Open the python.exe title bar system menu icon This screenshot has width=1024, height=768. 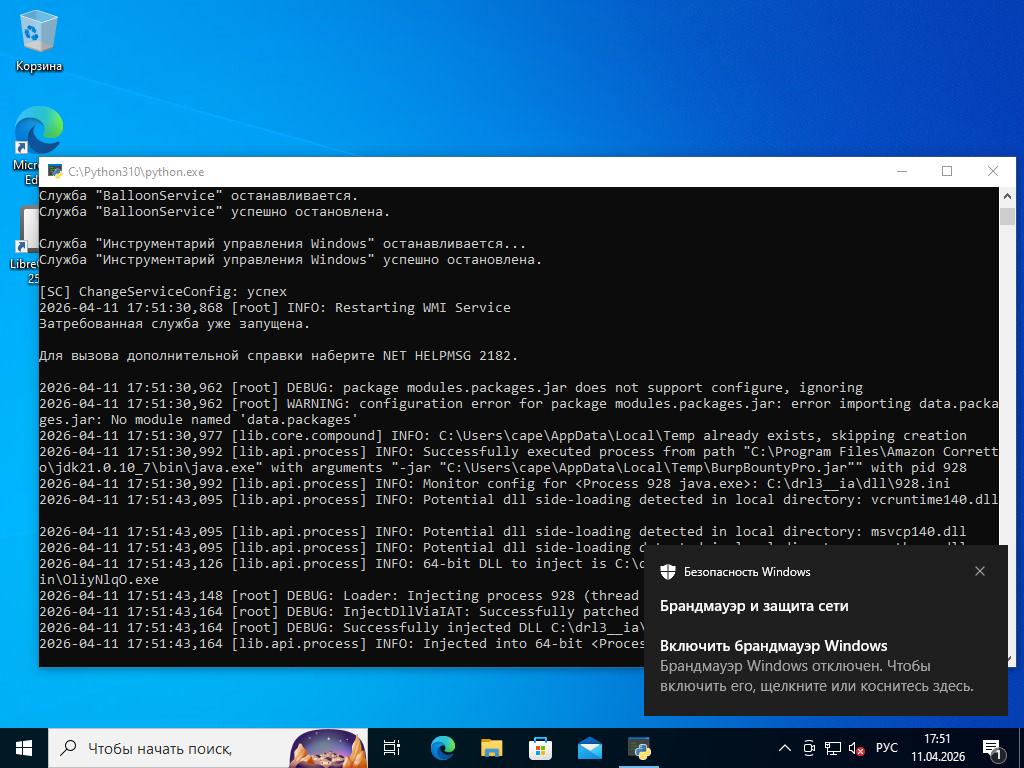click(55, 172)
